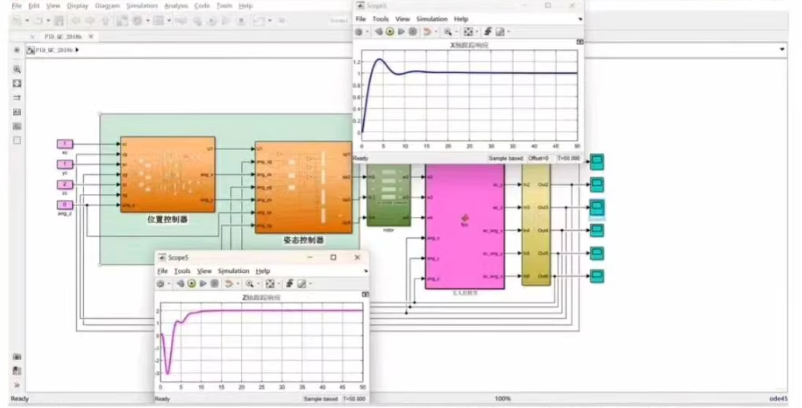This screenshot has height=408, width=802.
Task: Open configuration gear dropdown arrow in Simulink toolbar
Action: pos(148,21)
